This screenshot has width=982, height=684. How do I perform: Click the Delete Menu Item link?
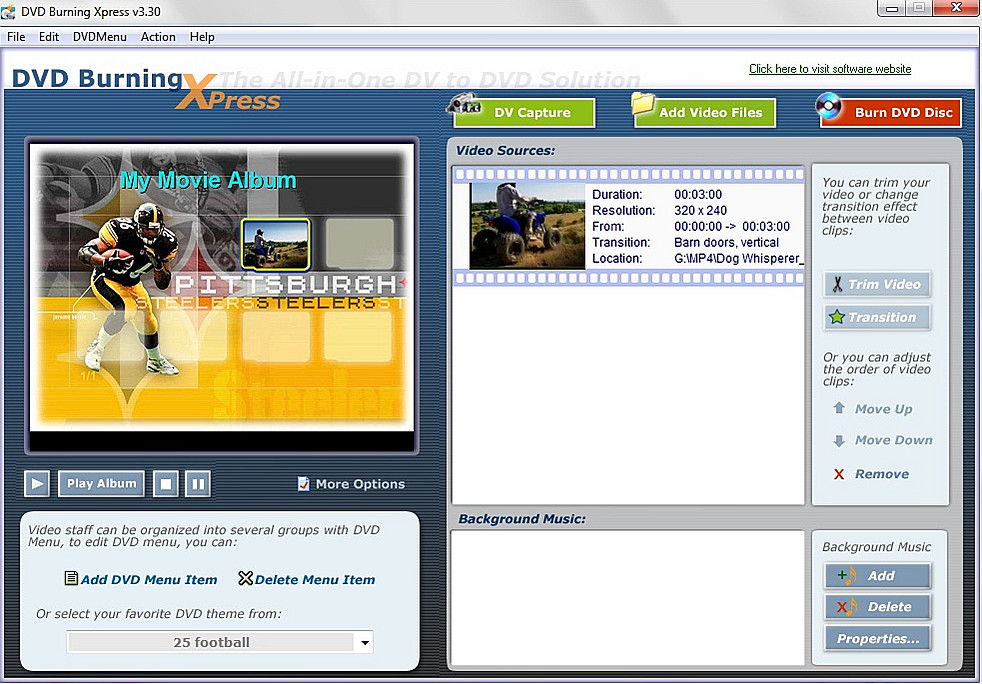[x=315, y=580]
